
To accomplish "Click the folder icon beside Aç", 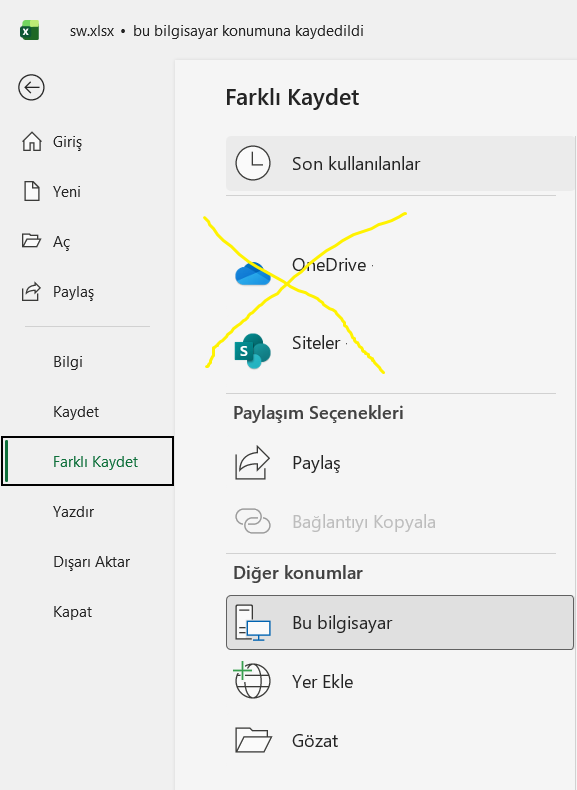I will 31,240.
